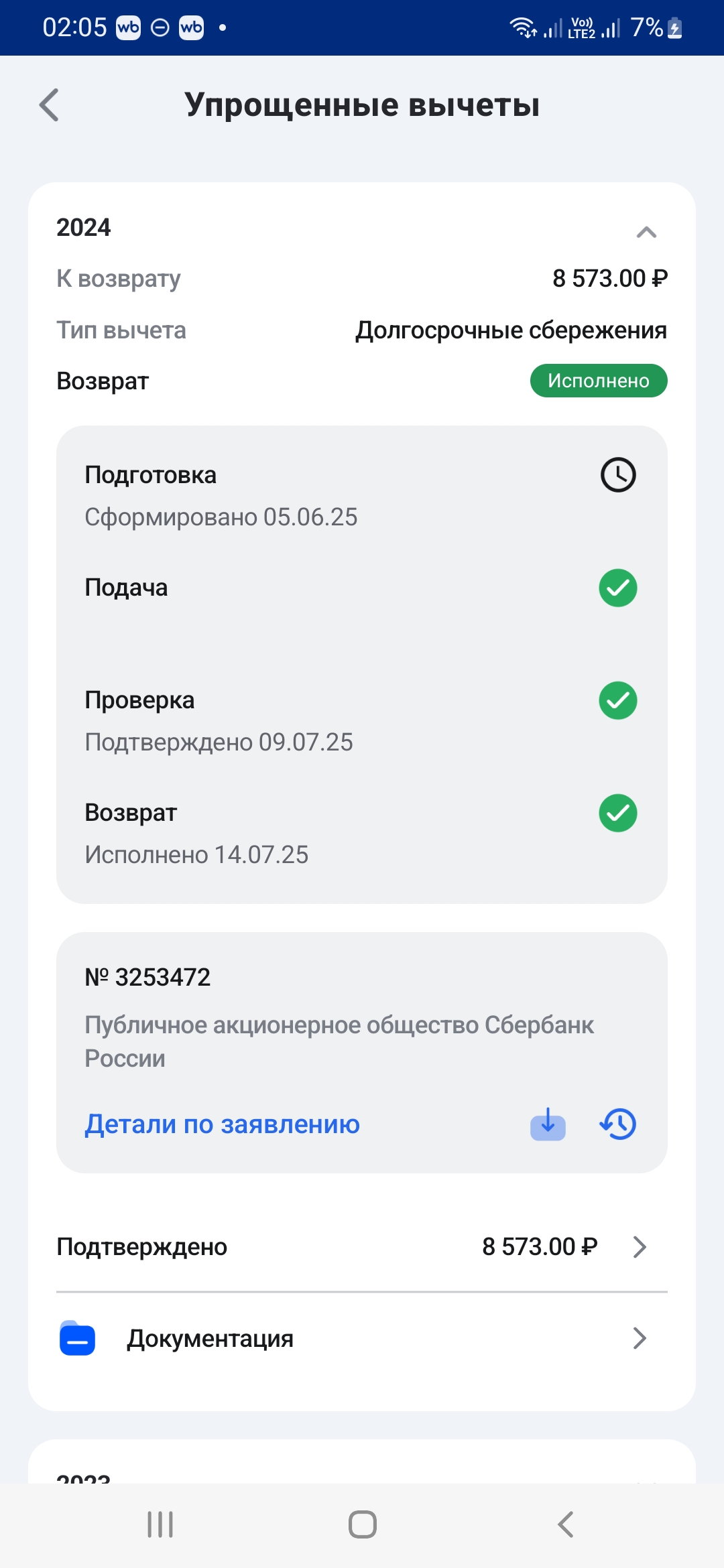Tap green checkmark beside Возврат Исполнено 14.07.25
The height and width of the screenshot is (1568, 724).
[x=617, y=813]
